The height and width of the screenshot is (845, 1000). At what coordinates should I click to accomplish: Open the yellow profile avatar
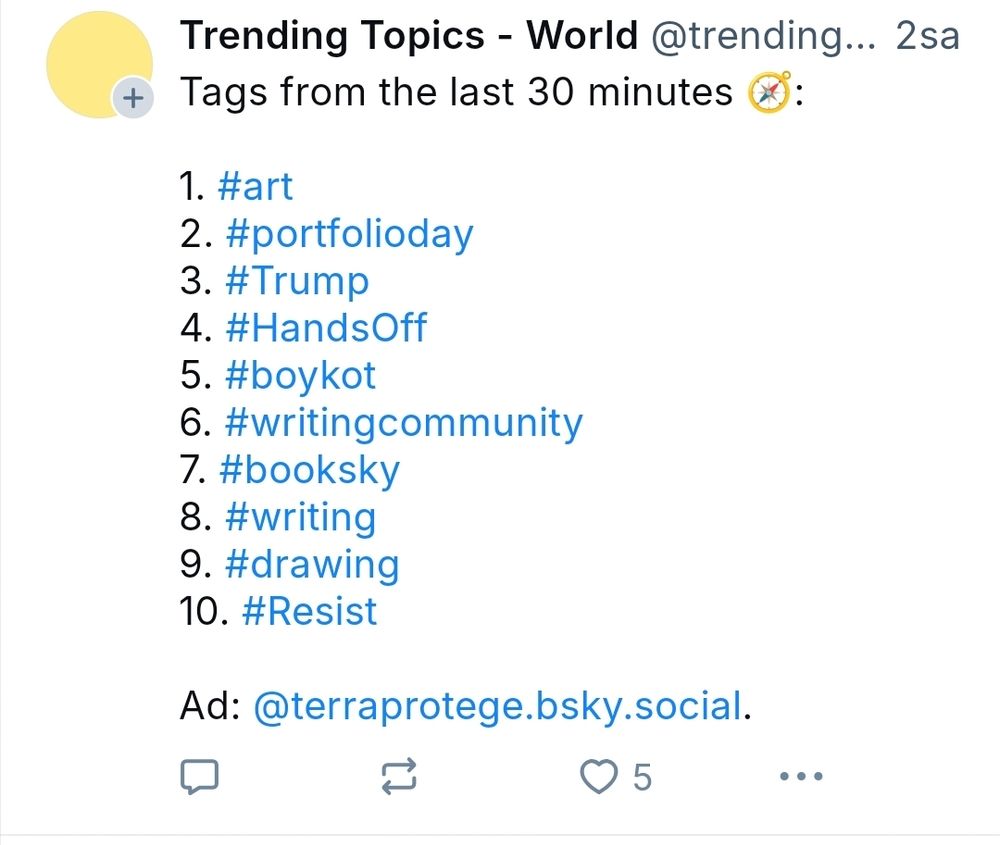tap(98, 64)
